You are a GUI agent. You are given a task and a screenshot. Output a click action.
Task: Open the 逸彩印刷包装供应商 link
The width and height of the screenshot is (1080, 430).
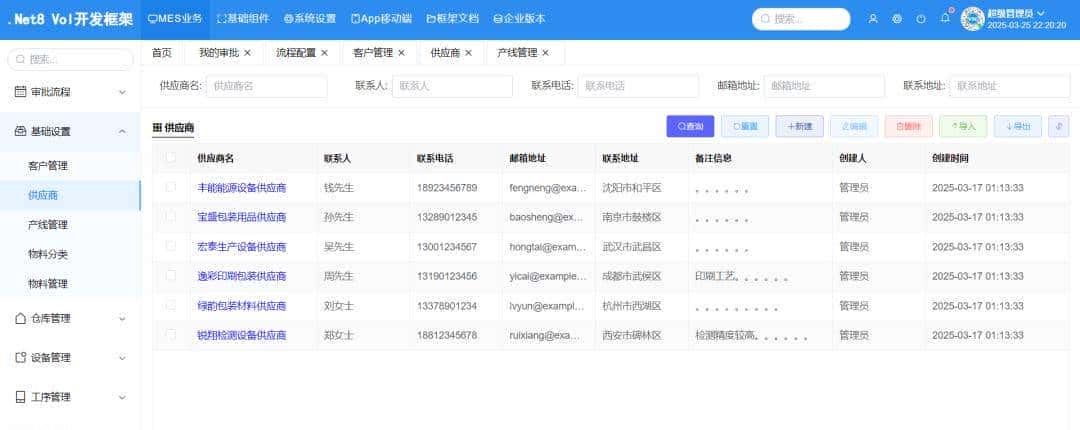coord(242,276)
